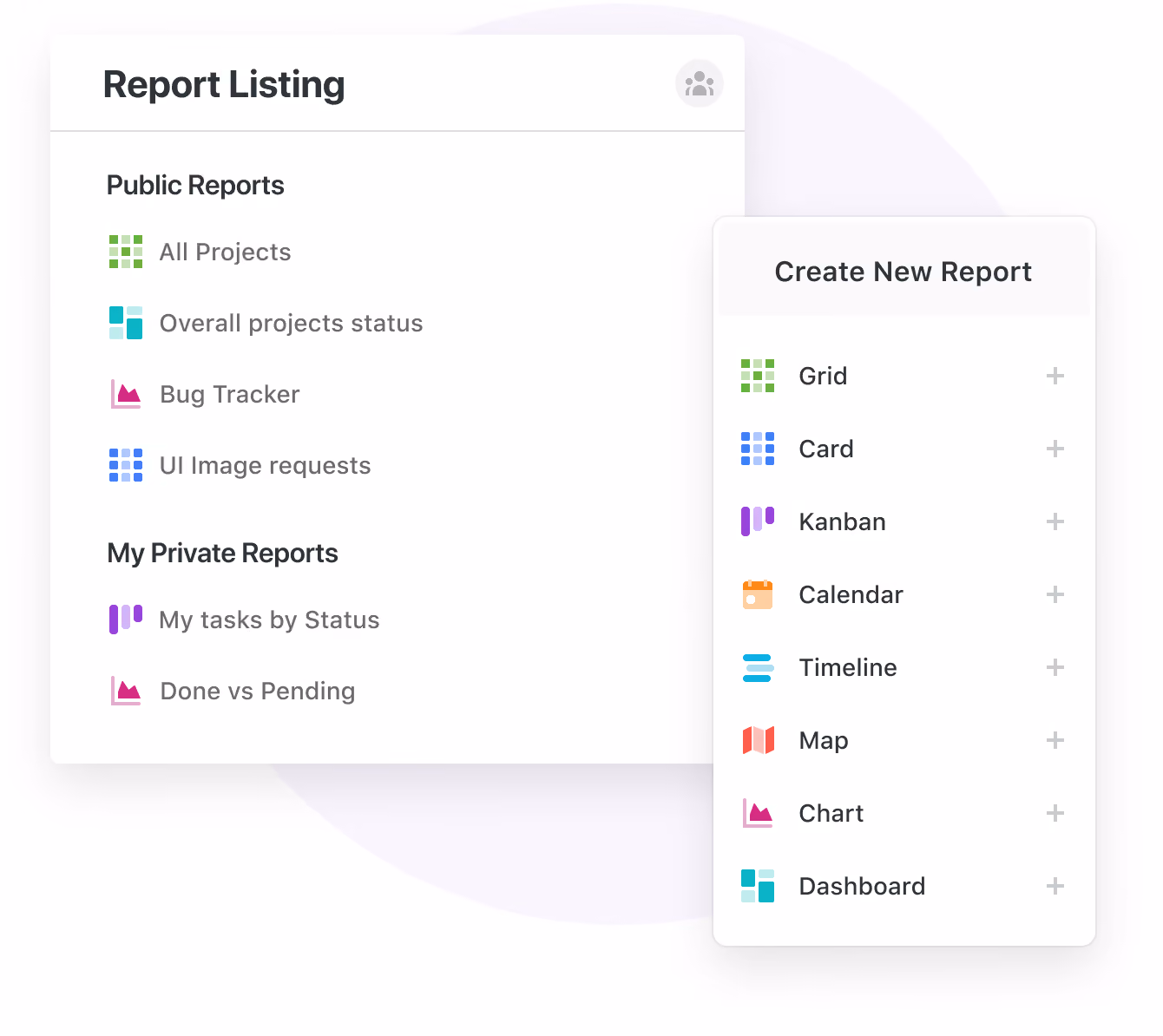Add a new Grid report with plus
Viewport: 1163px width, 1036px height.
1055,376
